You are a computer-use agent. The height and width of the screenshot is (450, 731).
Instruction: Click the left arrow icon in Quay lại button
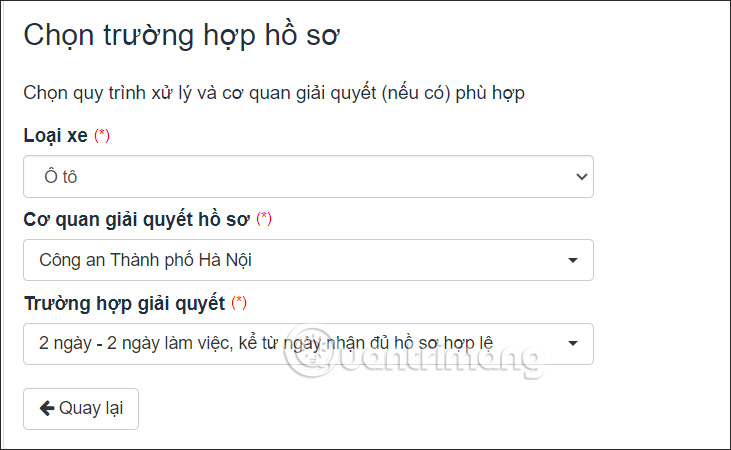pyautogui.click(x=46, y=408)
